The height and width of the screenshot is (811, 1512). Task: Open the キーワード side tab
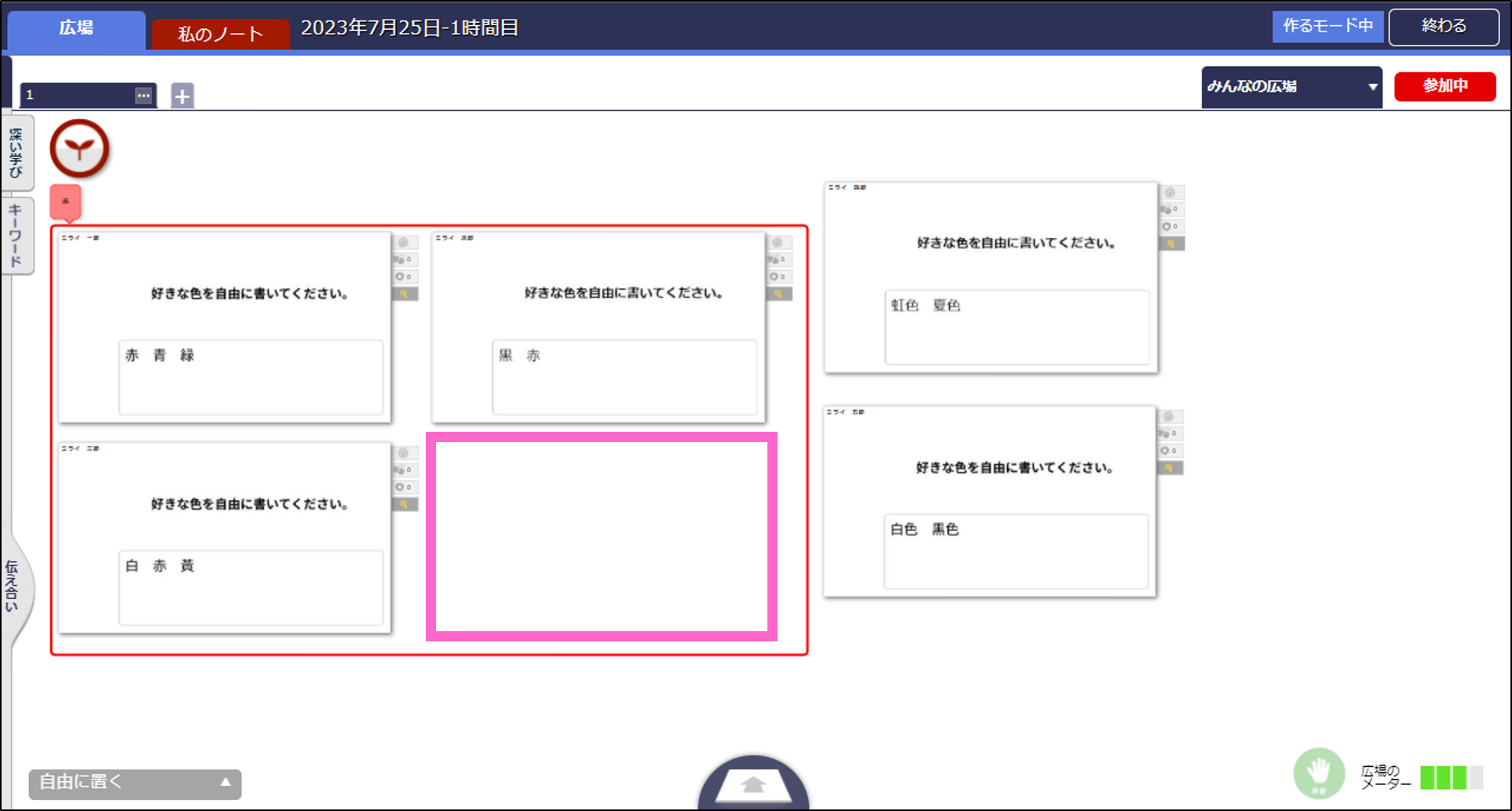click(16, 236)
